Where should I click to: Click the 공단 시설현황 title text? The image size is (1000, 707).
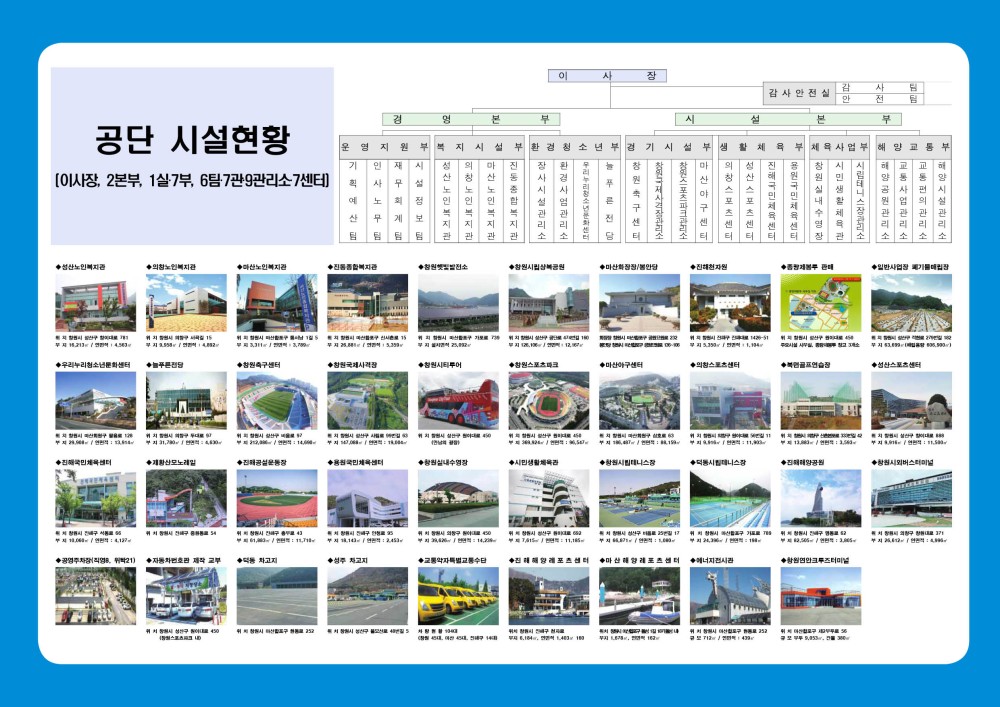click(193, 140)
